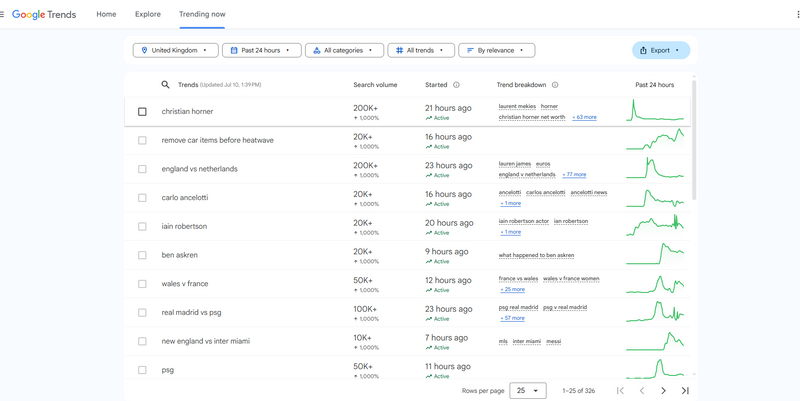Open the United Kingdom location dropdown
The width and height of the screenshot is (800, 401).
click(x=176, y=51)
